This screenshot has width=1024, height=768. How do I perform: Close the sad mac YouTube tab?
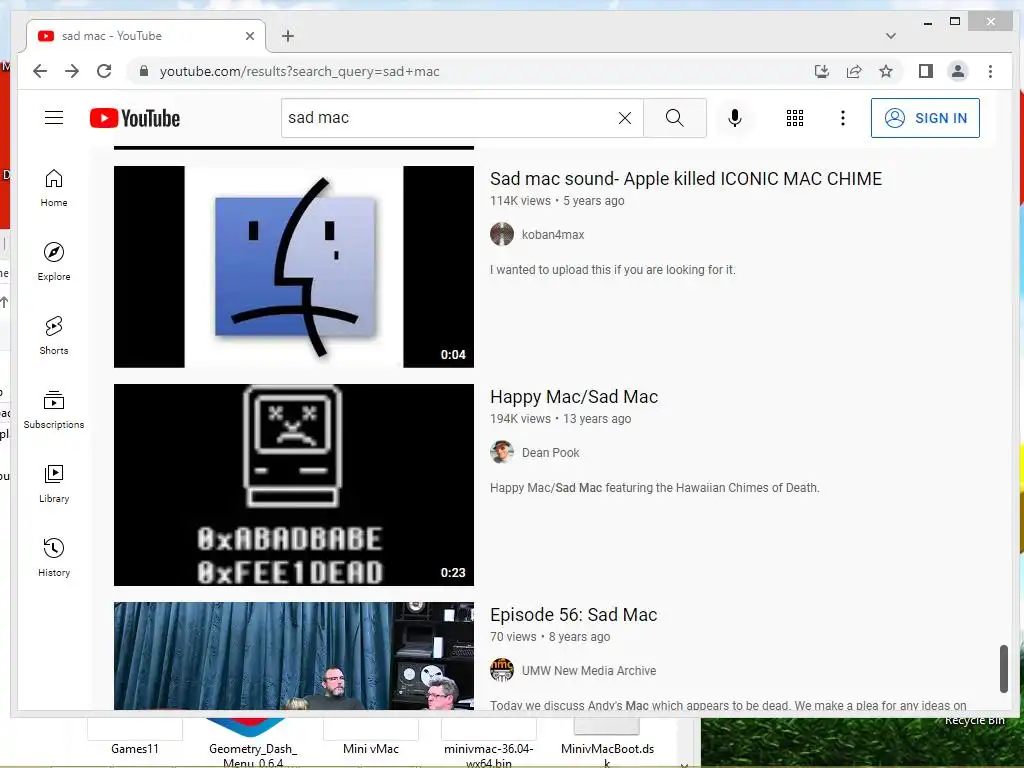pos(249,36)
